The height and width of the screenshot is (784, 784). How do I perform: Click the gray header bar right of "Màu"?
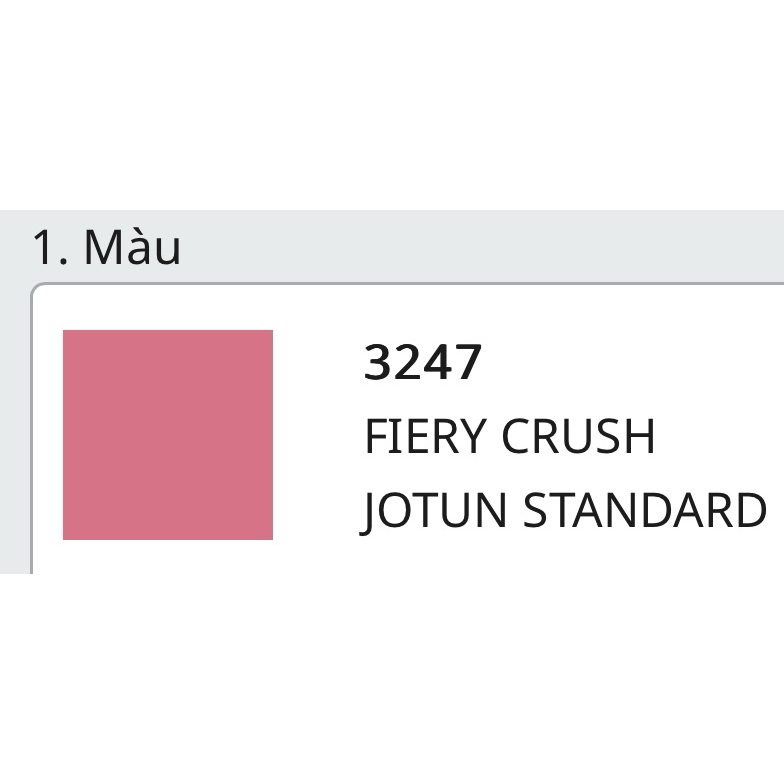[x=480, y=247]
